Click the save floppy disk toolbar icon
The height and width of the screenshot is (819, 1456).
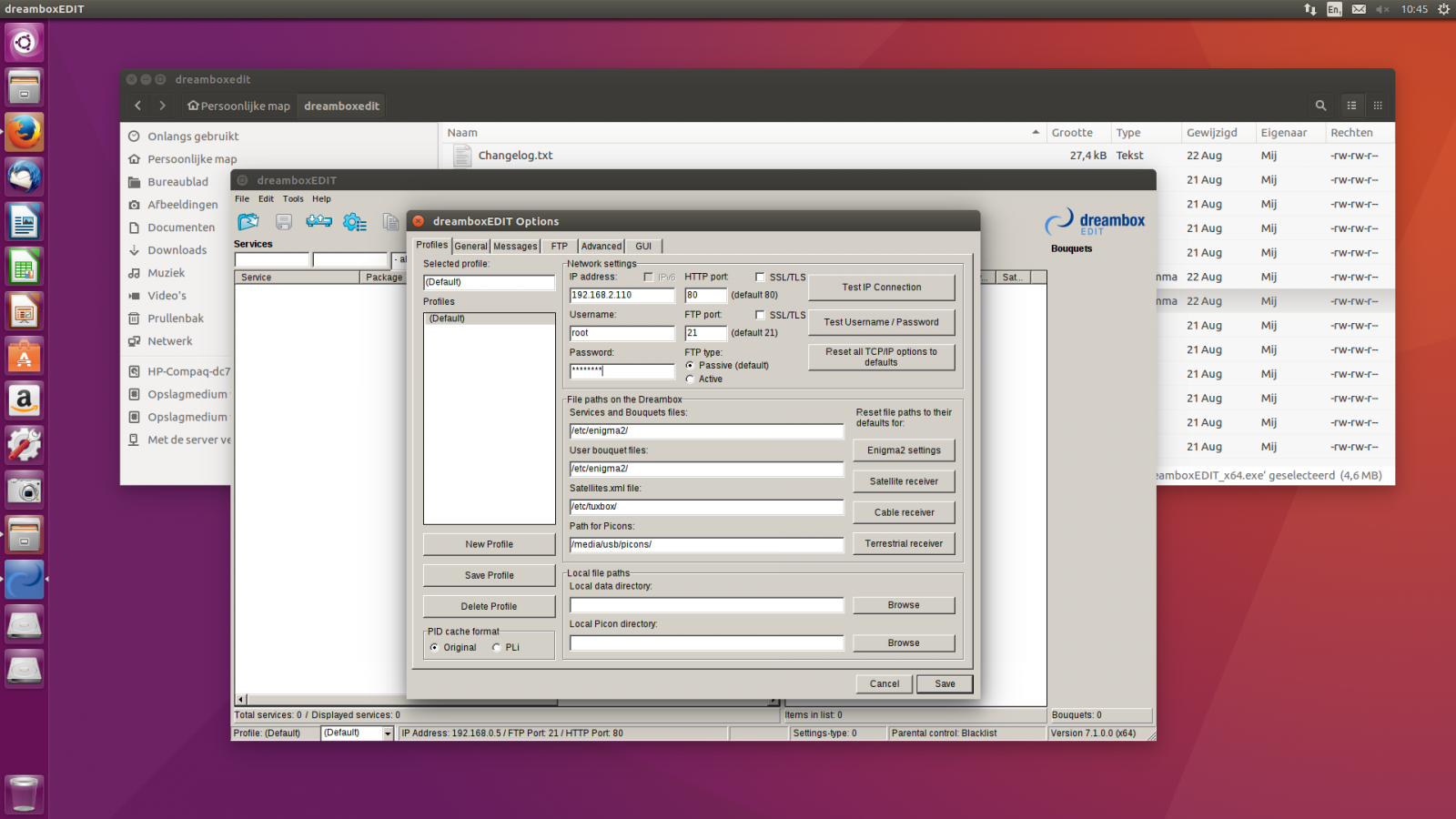(284, 222)
